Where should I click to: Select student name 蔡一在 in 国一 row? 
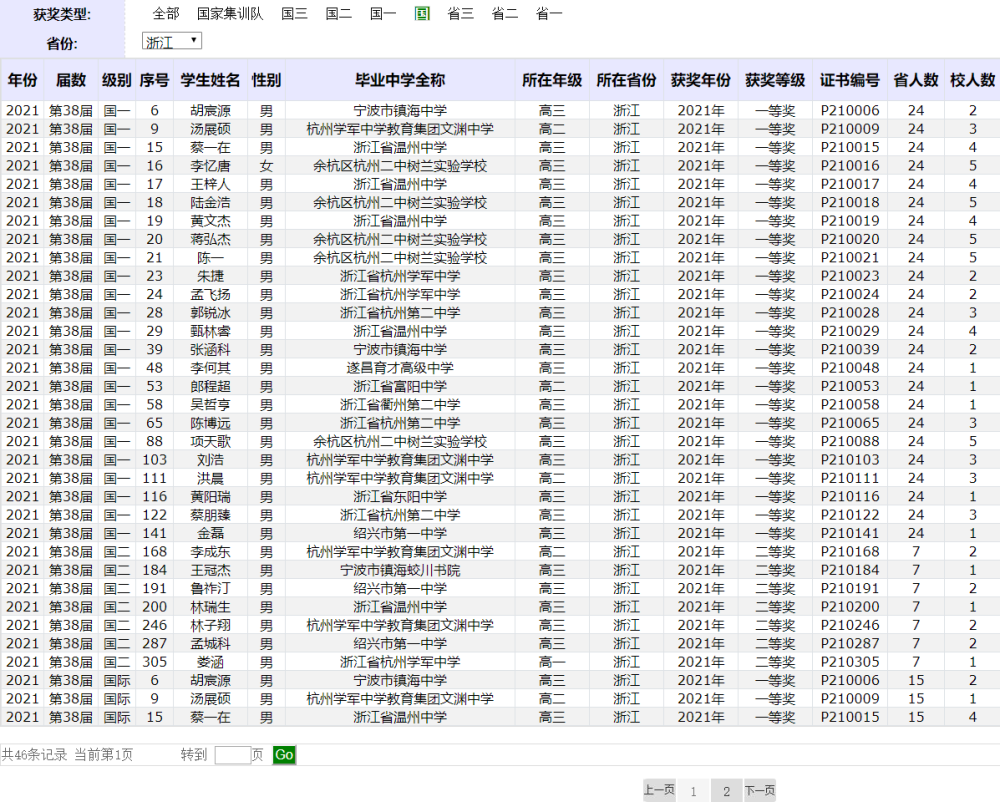210,147
